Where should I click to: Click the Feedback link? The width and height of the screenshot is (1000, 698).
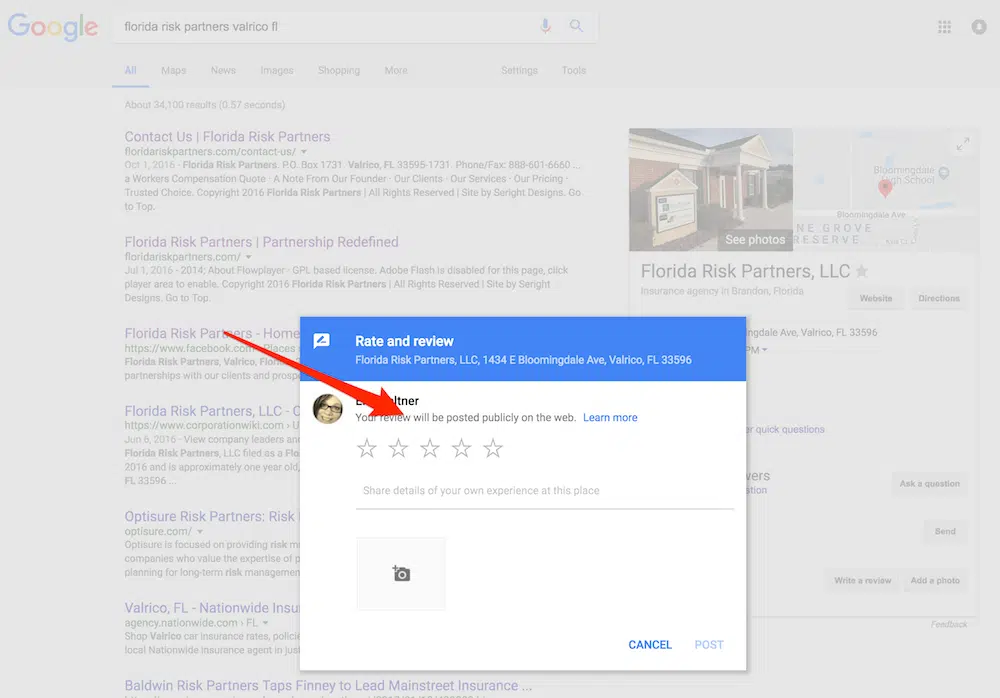(949, 624)
